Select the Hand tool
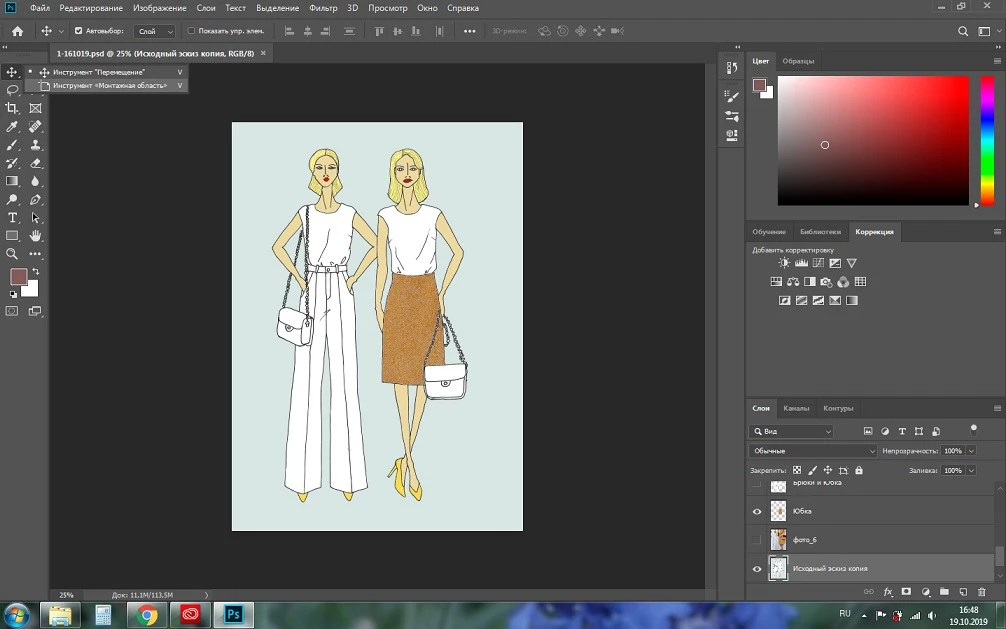The width and height of the screenshot is (1006, 629). click(x=36, y=236)
